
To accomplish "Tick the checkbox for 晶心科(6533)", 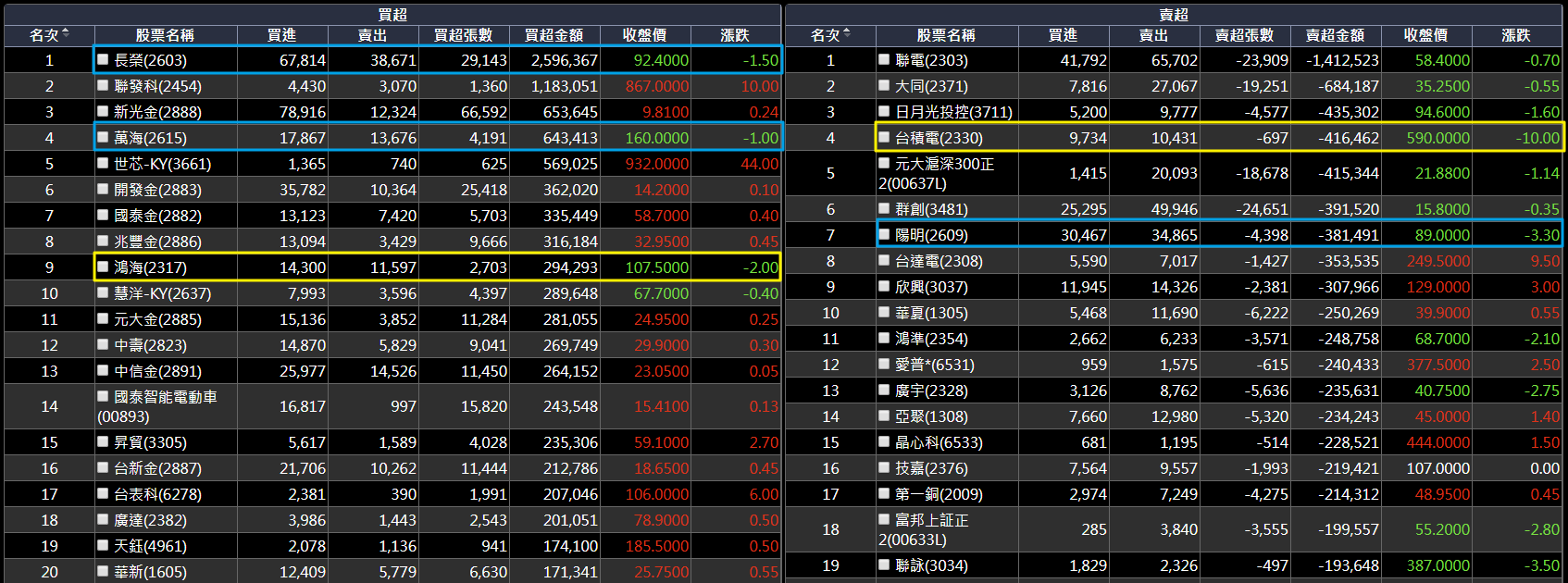I will pos(884,441).
